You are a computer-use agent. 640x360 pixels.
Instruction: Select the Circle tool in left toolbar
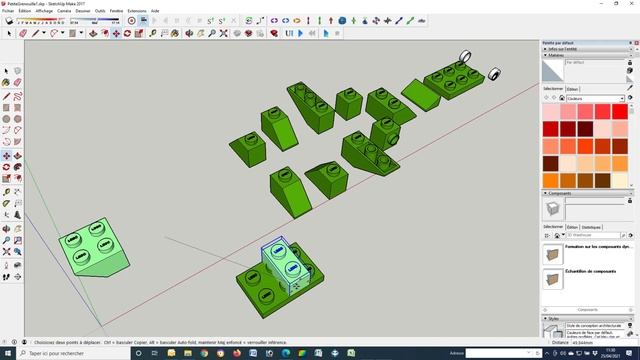pyautogui.click(x=6, y=119)
